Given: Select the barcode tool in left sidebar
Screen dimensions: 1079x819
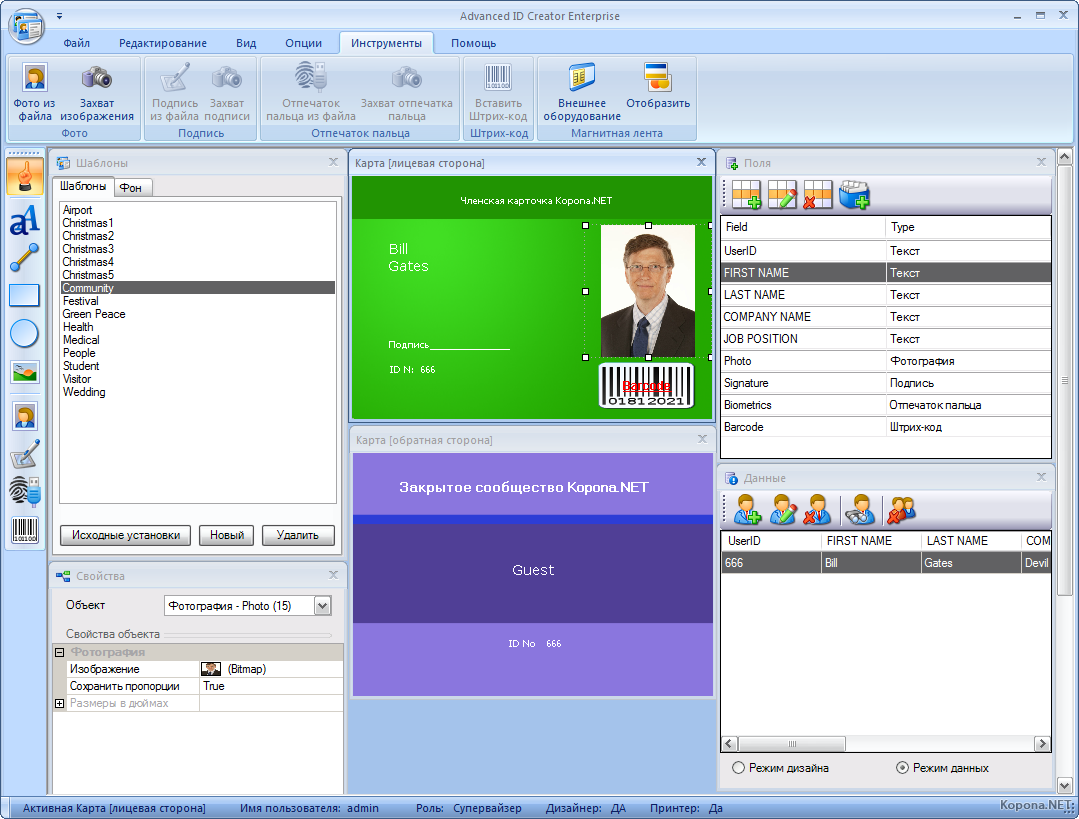Looking at the screenshot, I should (25, 530).
